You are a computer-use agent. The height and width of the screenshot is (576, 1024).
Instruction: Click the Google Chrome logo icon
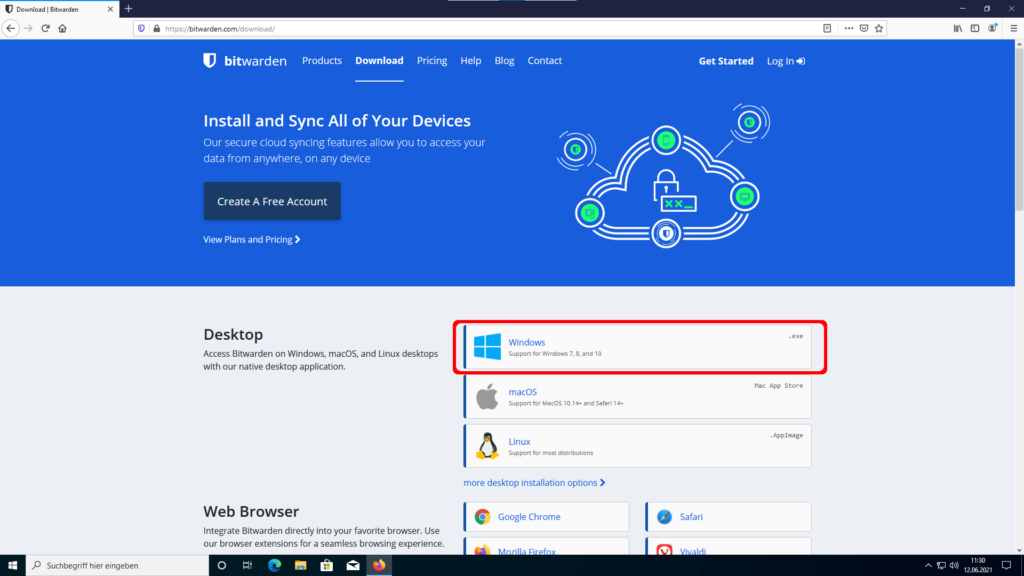click(x=482, y=517)
